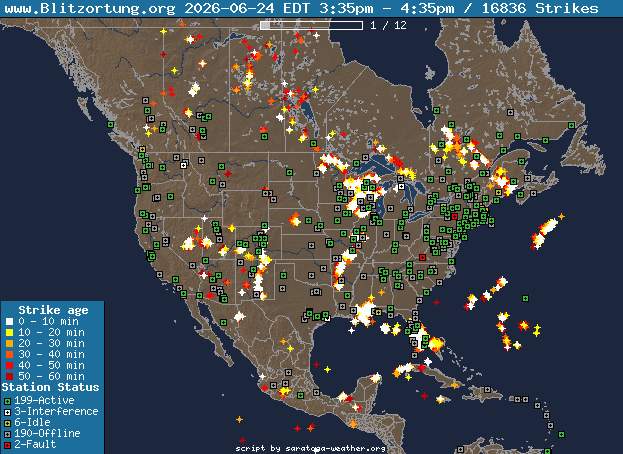The width and height of the screenshot is (623, 454).
Task: Select the 30 - 40 min legend swatch
Action: pos(10,354)
